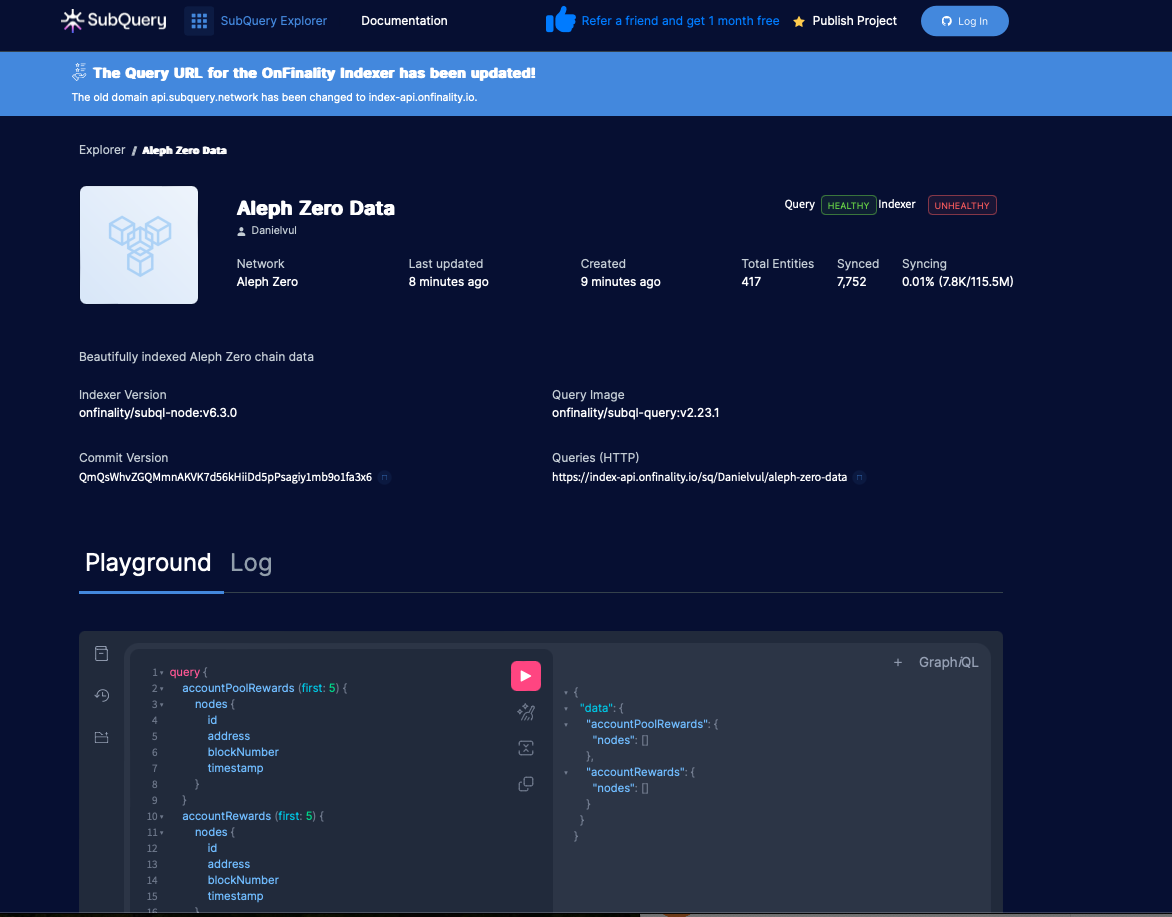Click the apps grid icon in header
This screenshot has width=1172, height=917.
(199, 21)
